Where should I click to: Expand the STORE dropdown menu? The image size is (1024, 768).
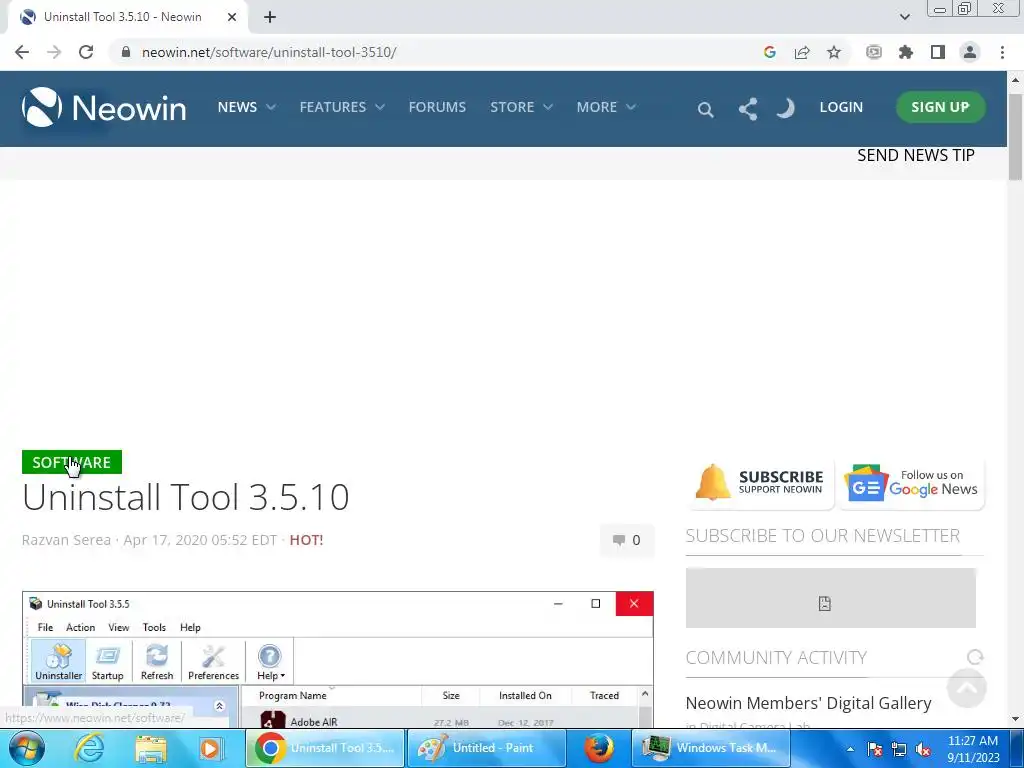tap(521, 107)
